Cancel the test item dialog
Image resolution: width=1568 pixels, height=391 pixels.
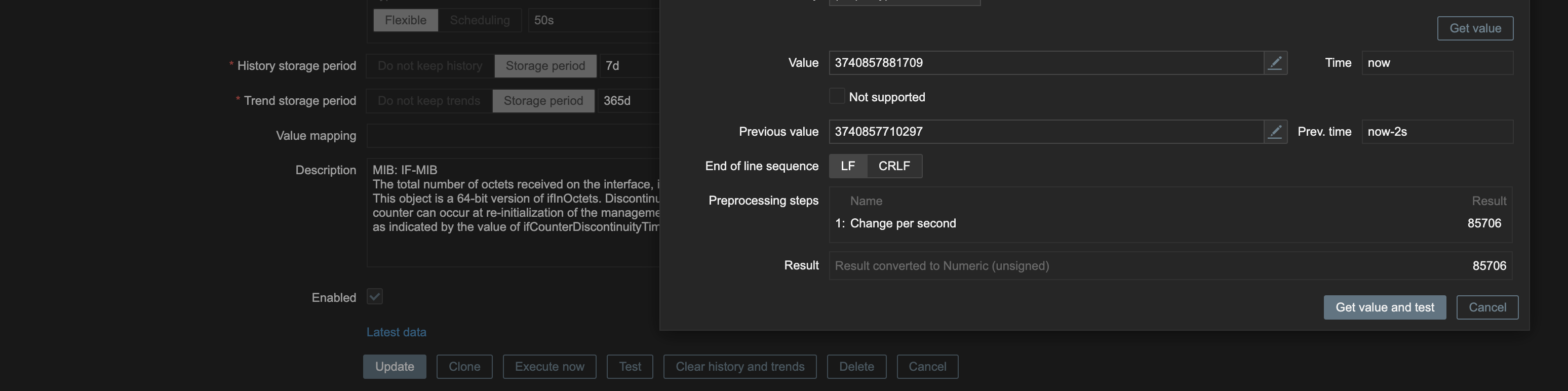1487,307
